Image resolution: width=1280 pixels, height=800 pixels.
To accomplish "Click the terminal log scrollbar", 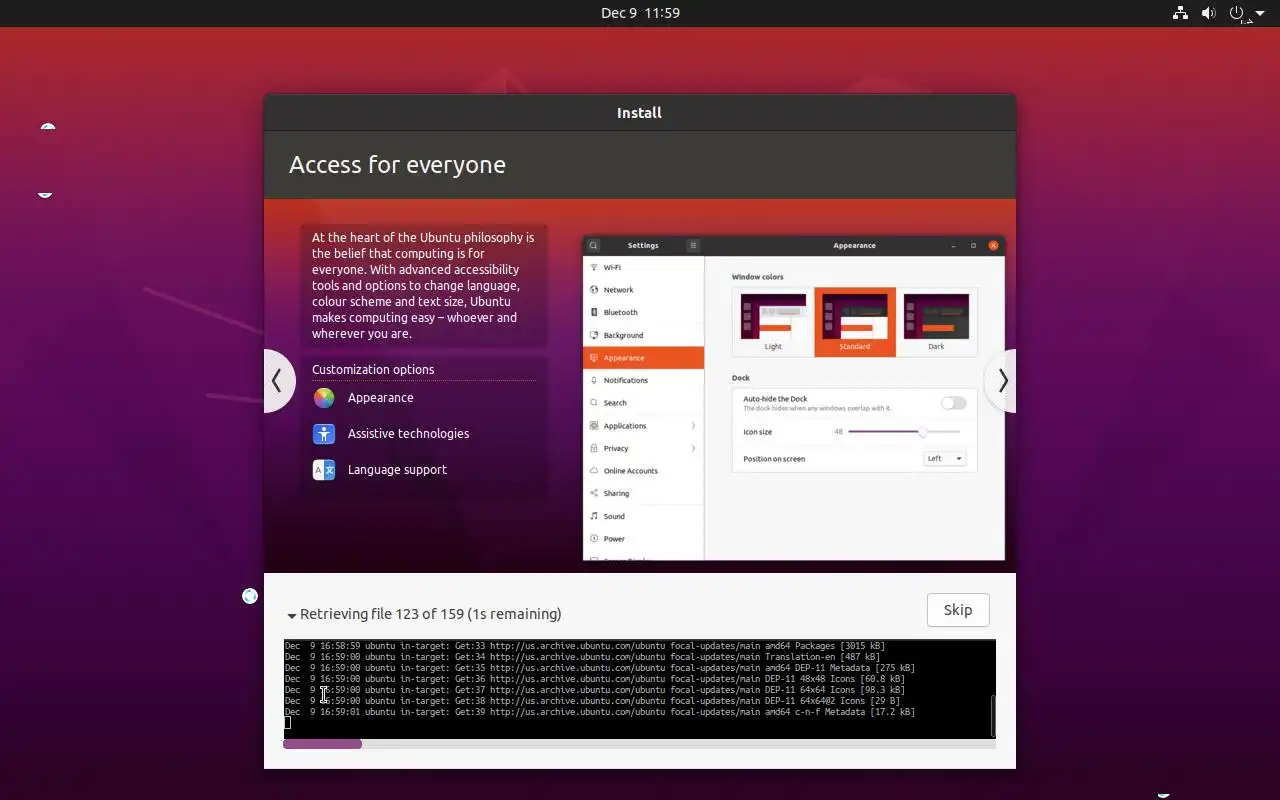I will click(992, 715).
